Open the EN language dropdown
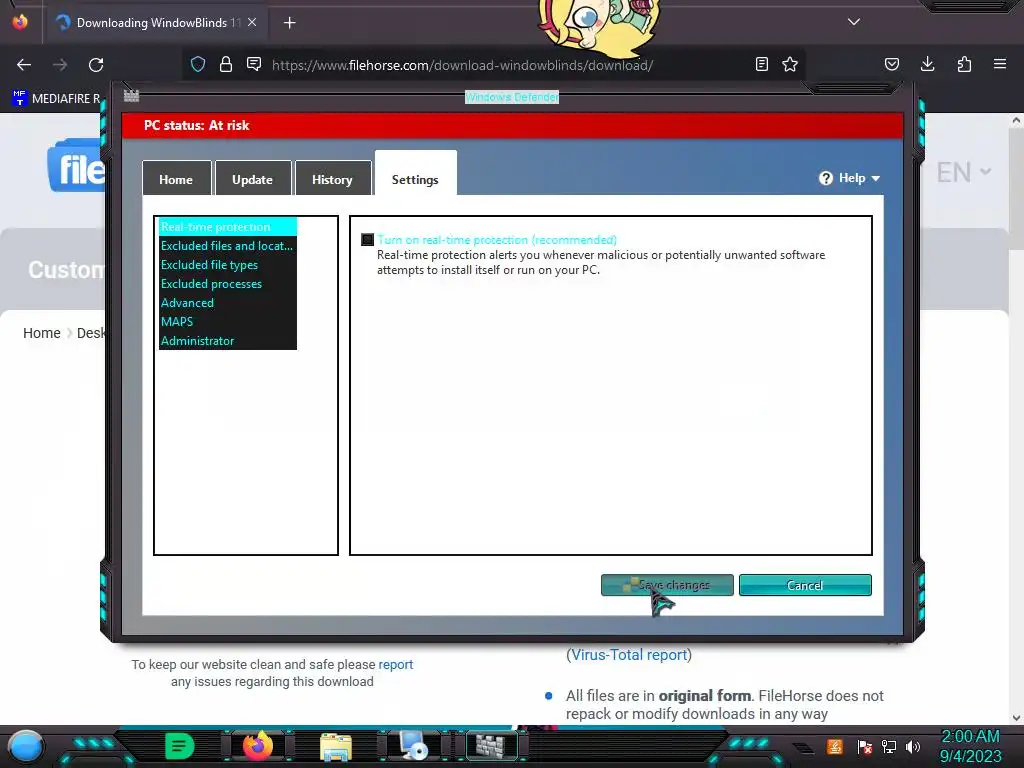 [x=964, y=172]
